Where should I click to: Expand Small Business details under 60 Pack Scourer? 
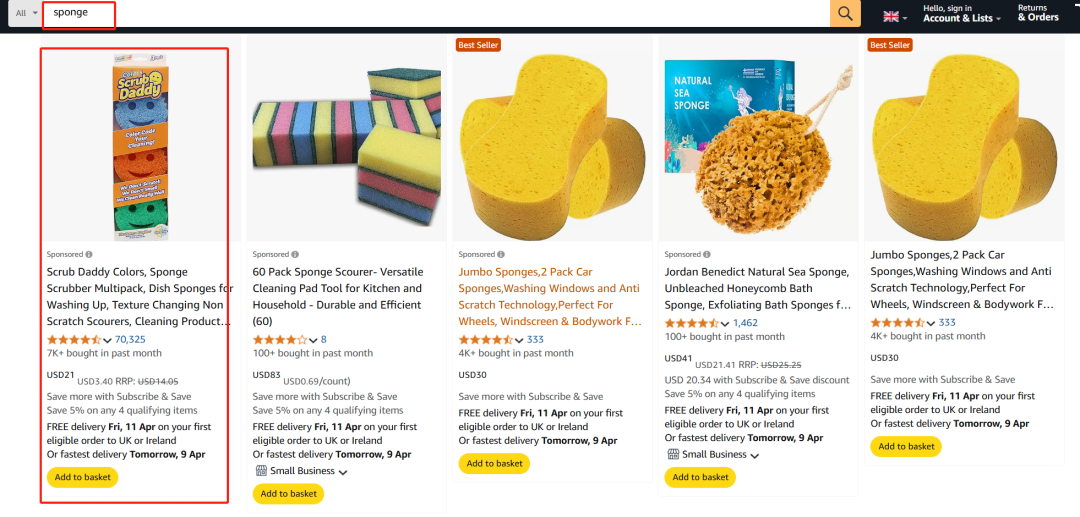point(343,472)
